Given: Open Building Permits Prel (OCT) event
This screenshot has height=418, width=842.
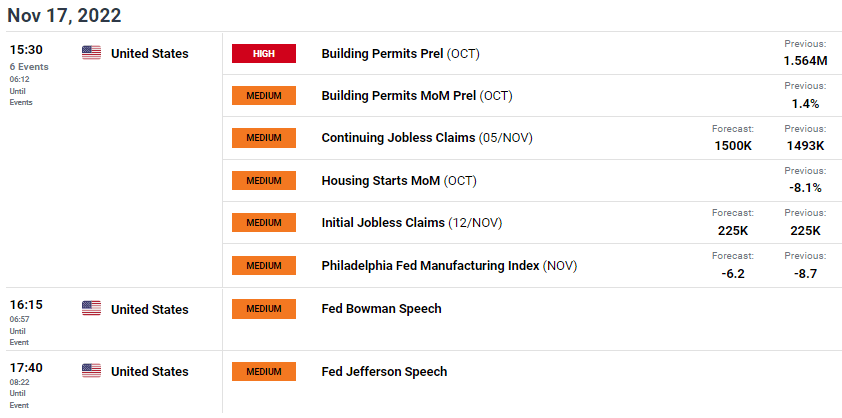Looking at the screenshot, I should [x=400, y=54].
